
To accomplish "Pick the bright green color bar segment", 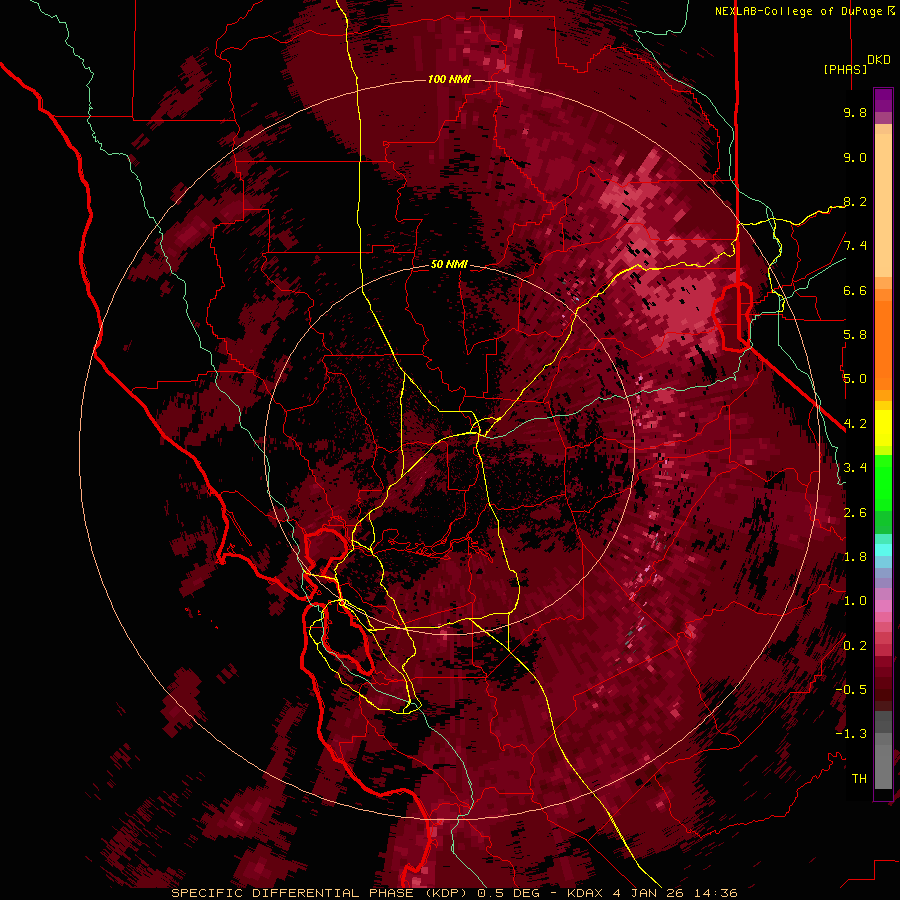I will [883, 483].
